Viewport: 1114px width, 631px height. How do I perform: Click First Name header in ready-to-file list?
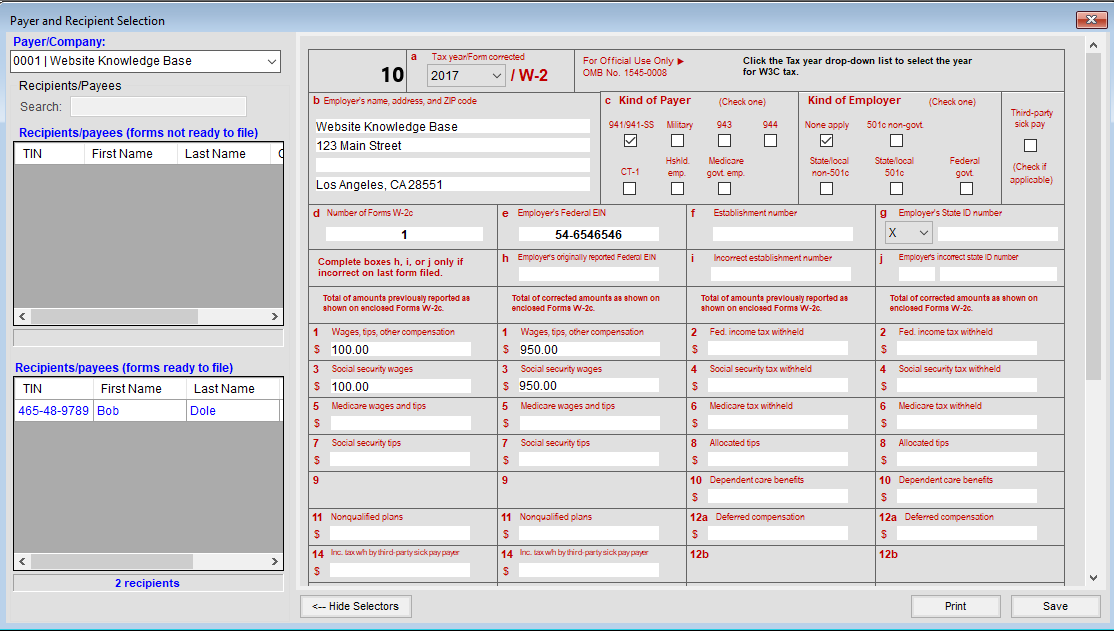[x=140, y=389]
